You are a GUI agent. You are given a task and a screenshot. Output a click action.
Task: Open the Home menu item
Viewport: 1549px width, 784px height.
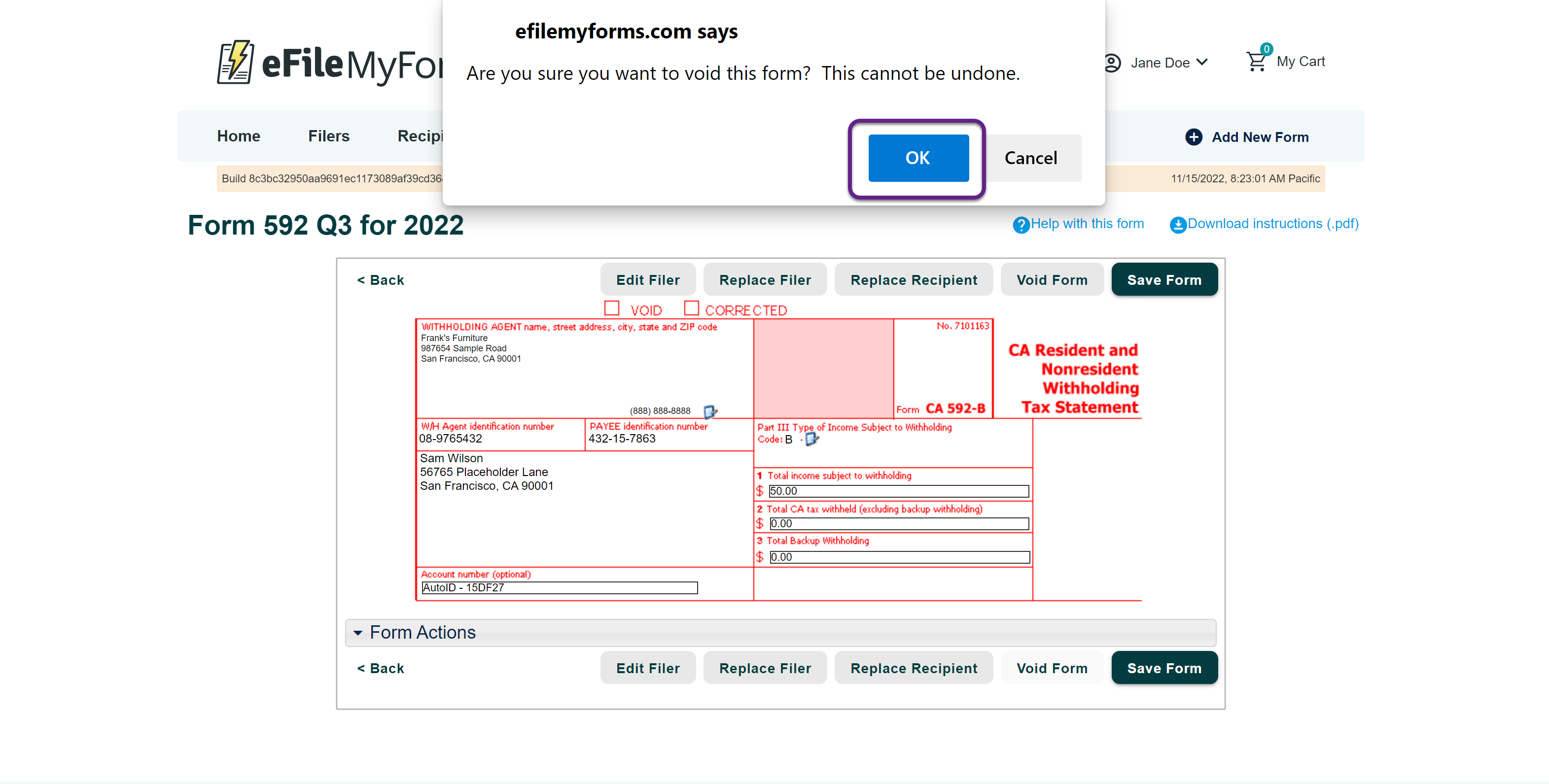238,136
